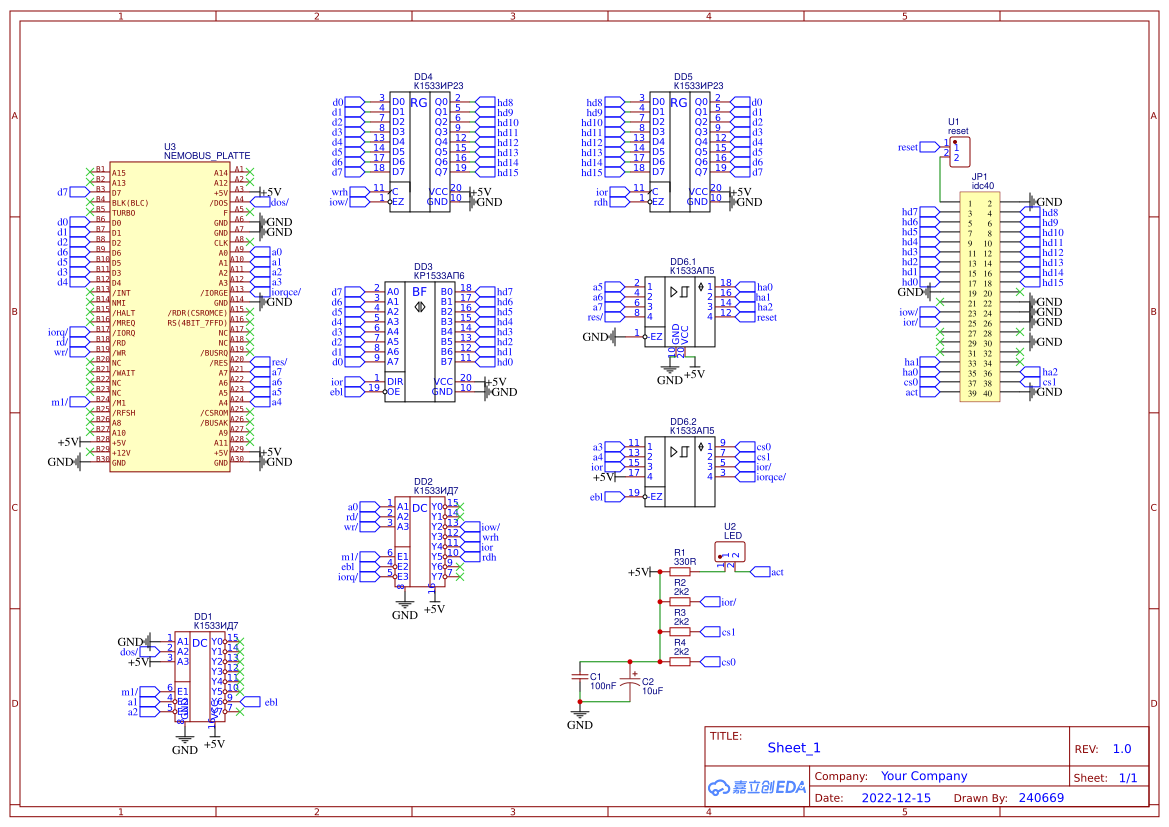1169x827 pixels.
Task: Select the REV 1.0 value
Action: (1122, 749)
